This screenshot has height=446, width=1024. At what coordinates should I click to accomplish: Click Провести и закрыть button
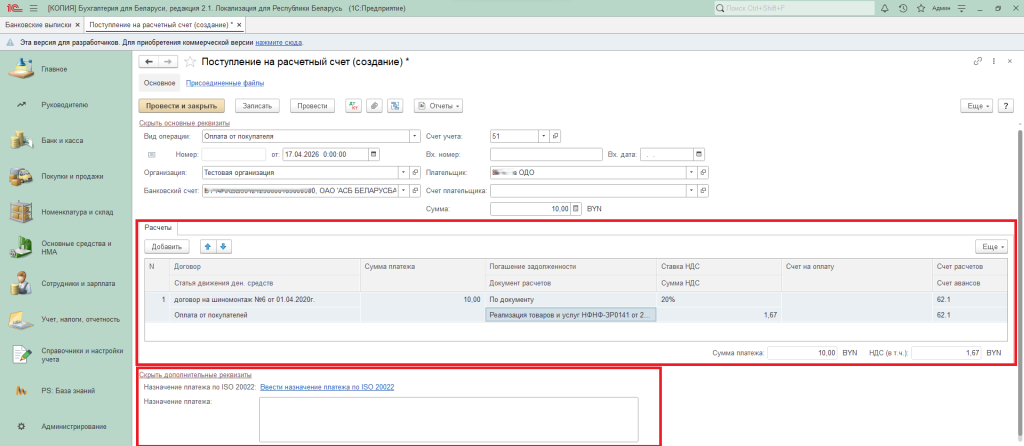[x=181, y=105]
